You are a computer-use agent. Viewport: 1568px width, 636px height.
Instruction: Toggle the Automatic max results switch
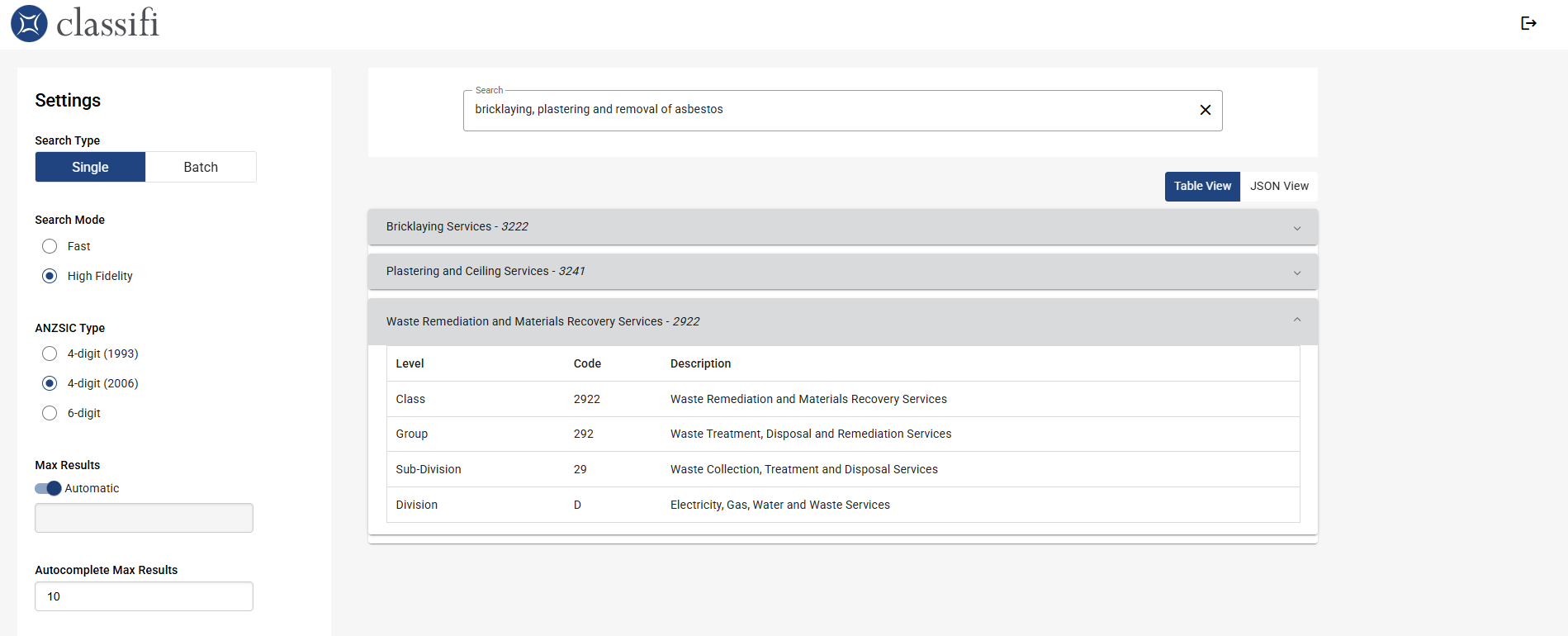[48, 488]
